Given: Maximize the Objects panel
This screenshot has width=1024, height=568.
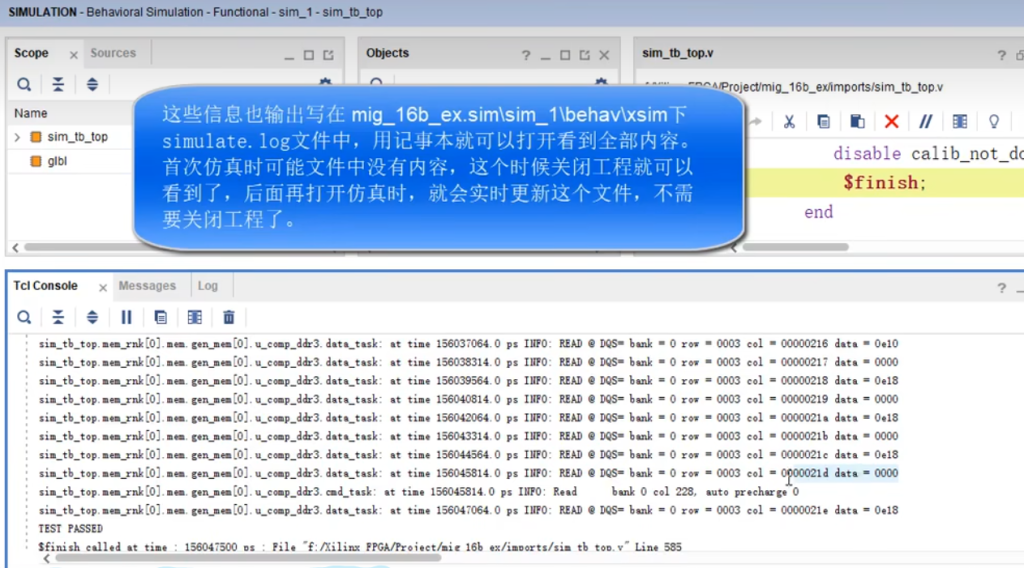Looking at the screenshot, I should [x=565, y=55].
